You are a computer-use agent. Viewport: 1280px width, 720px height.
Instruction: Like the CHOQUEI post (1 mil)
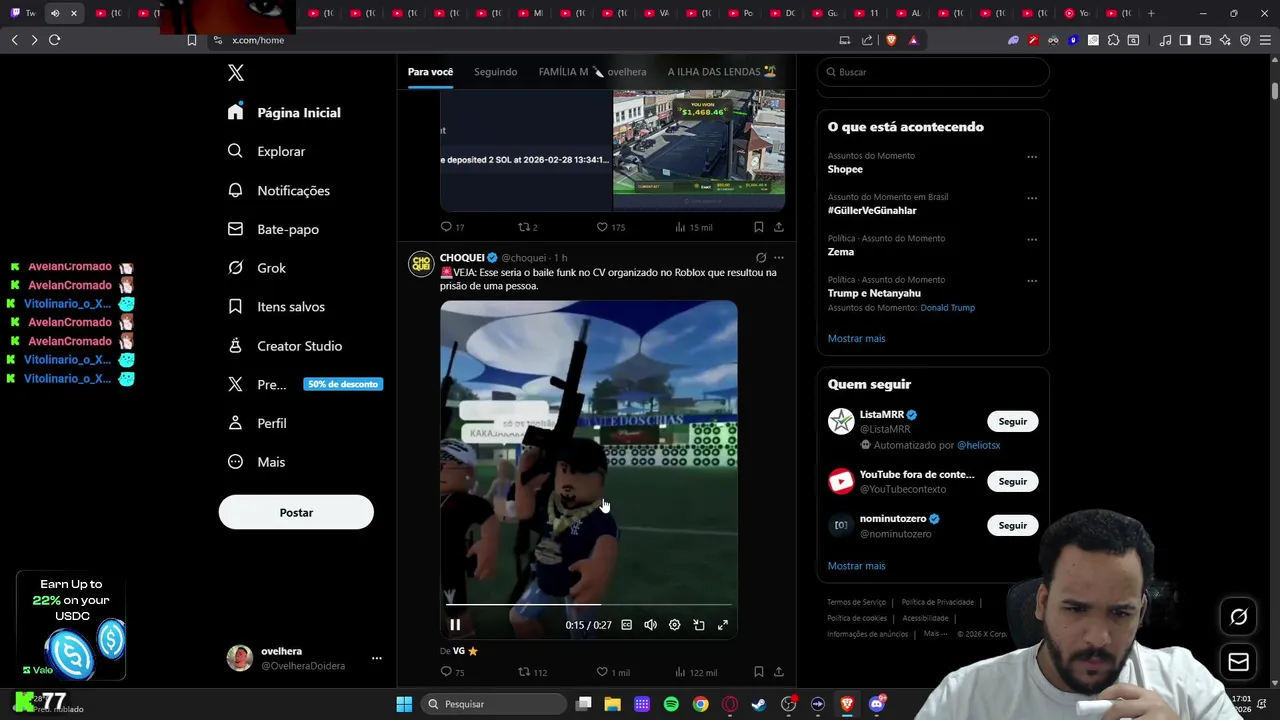click(612, 672)
